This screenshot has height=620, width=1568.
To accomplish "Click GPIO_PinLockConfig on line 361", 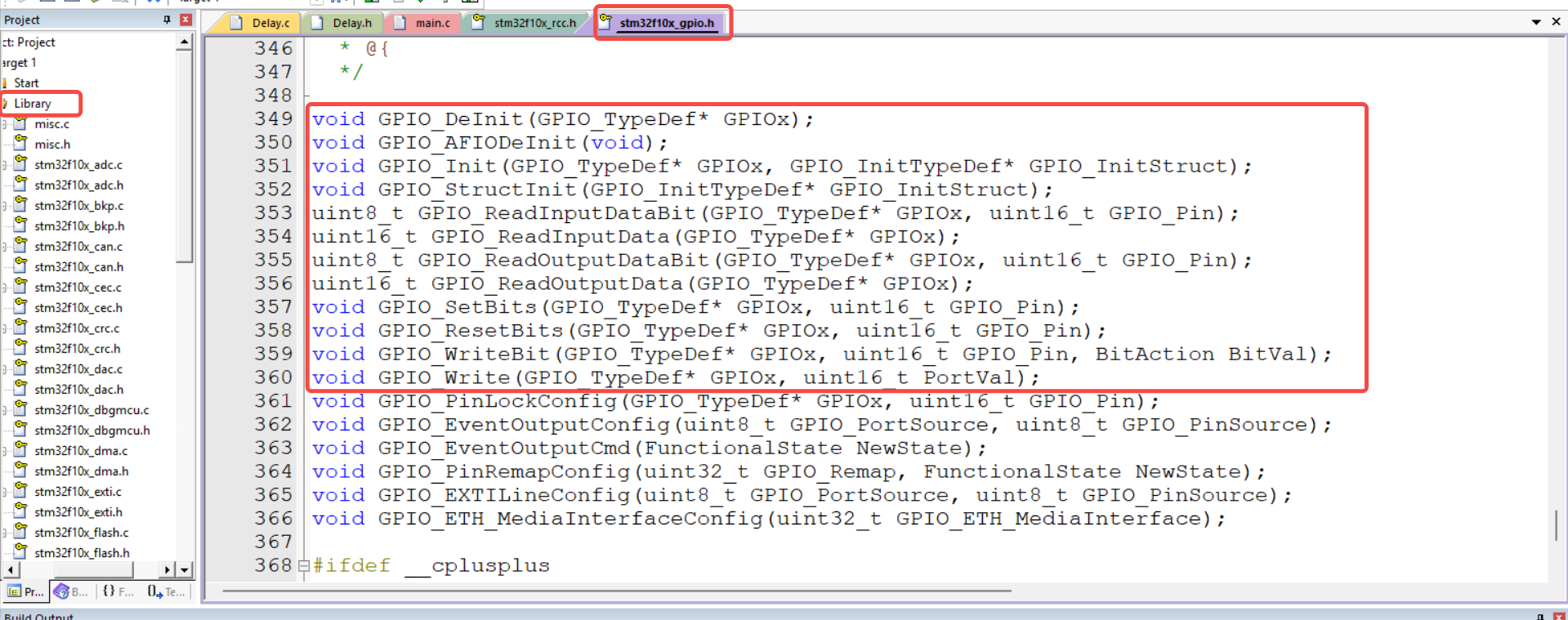I will coord(497,401).
